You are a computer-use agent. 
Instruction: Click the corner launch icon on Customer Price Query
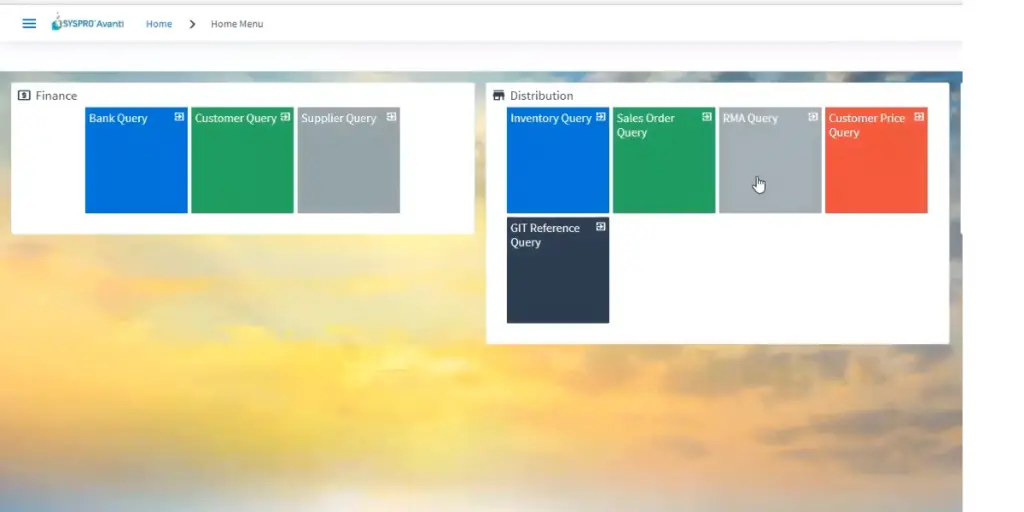[x=919, y=117]
